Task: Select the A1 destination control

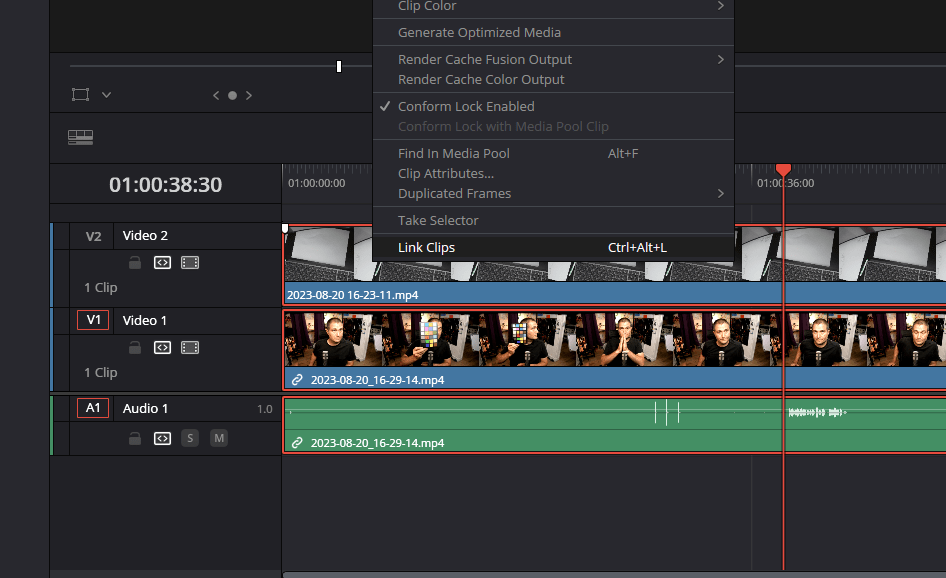Action: click(x=93, y=408)
